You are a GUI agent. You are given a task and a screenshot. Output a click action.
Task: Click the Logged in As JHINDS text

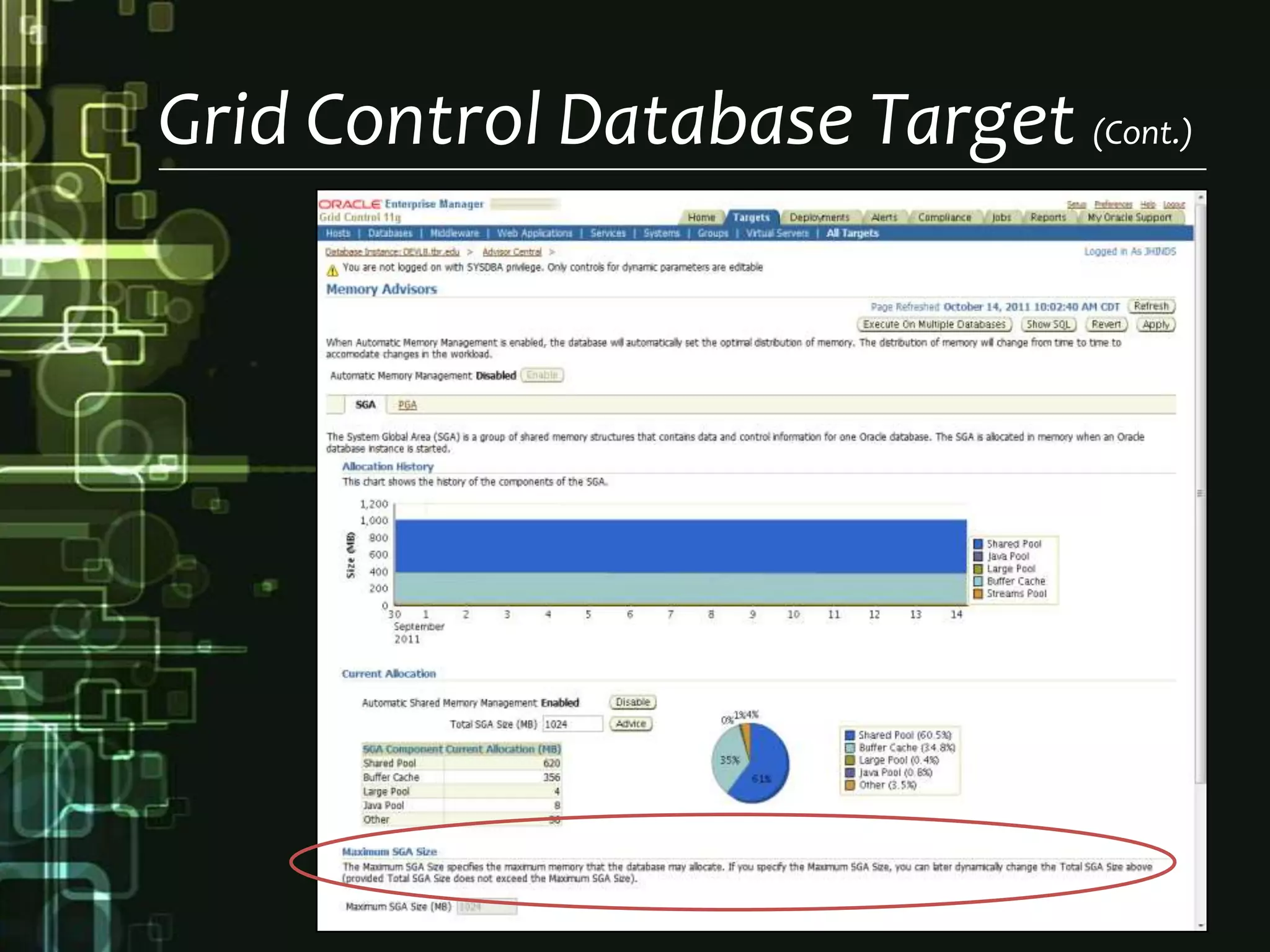point(1129,252)
